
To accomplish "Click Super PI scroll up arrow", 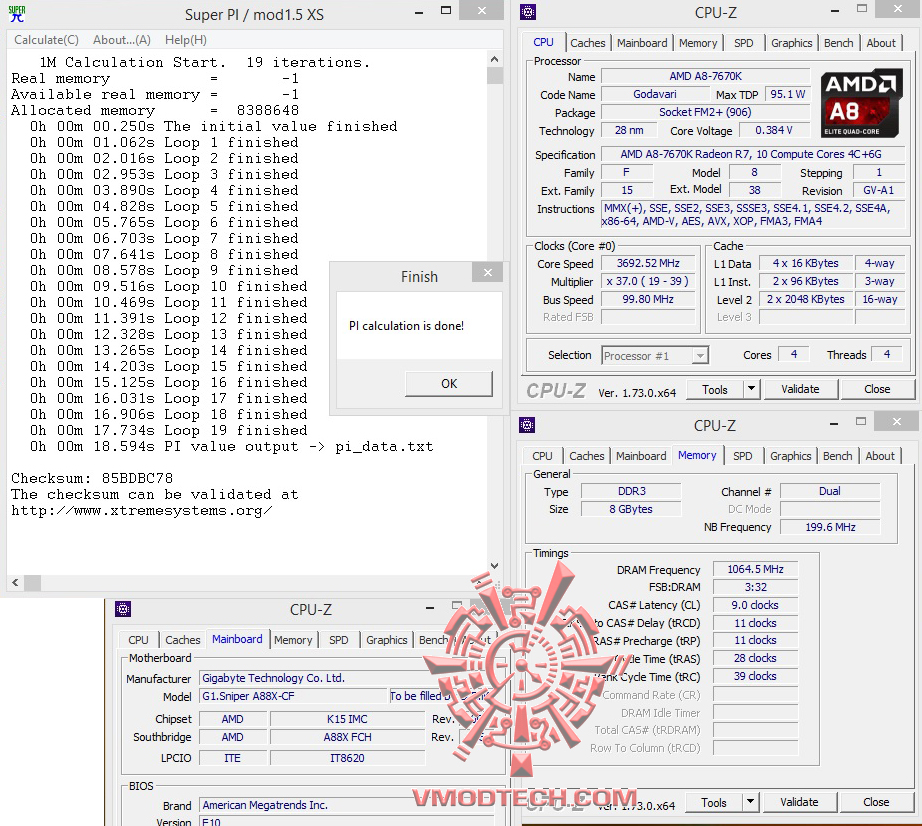I will point(495,59).
